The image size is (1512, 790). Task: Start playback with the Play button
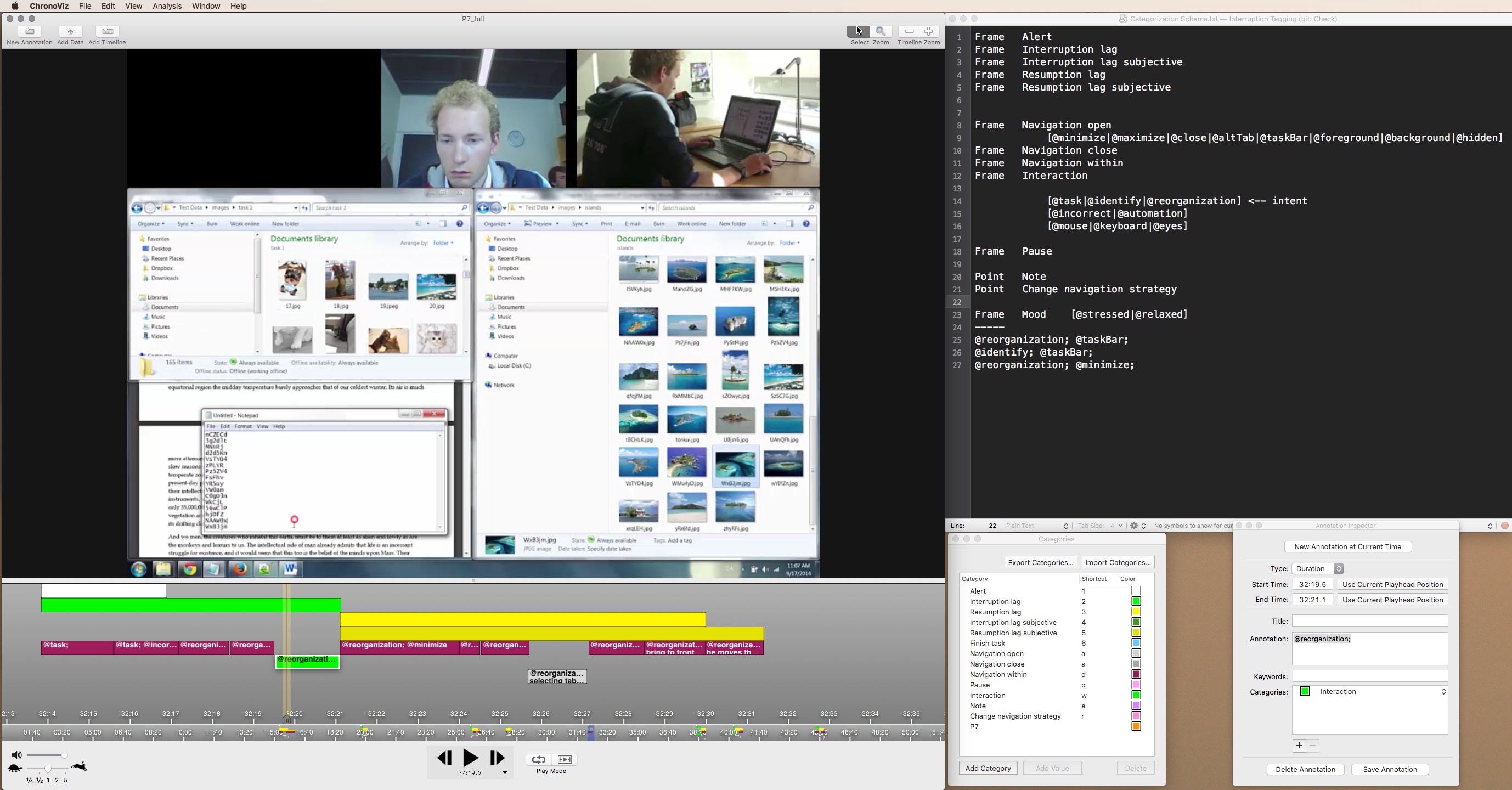(x=471, y=758)
